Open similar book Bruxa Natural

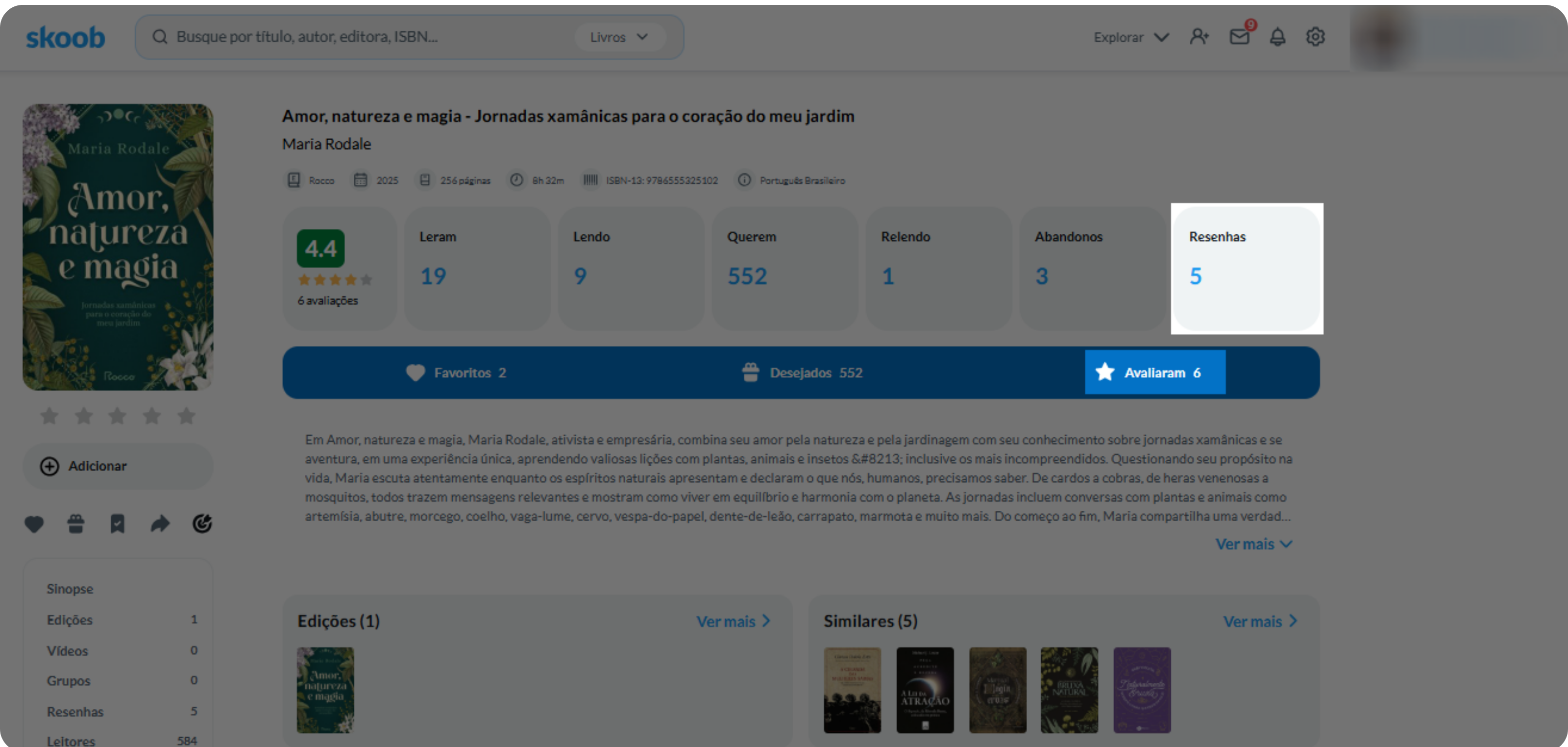click(1070, 690)
